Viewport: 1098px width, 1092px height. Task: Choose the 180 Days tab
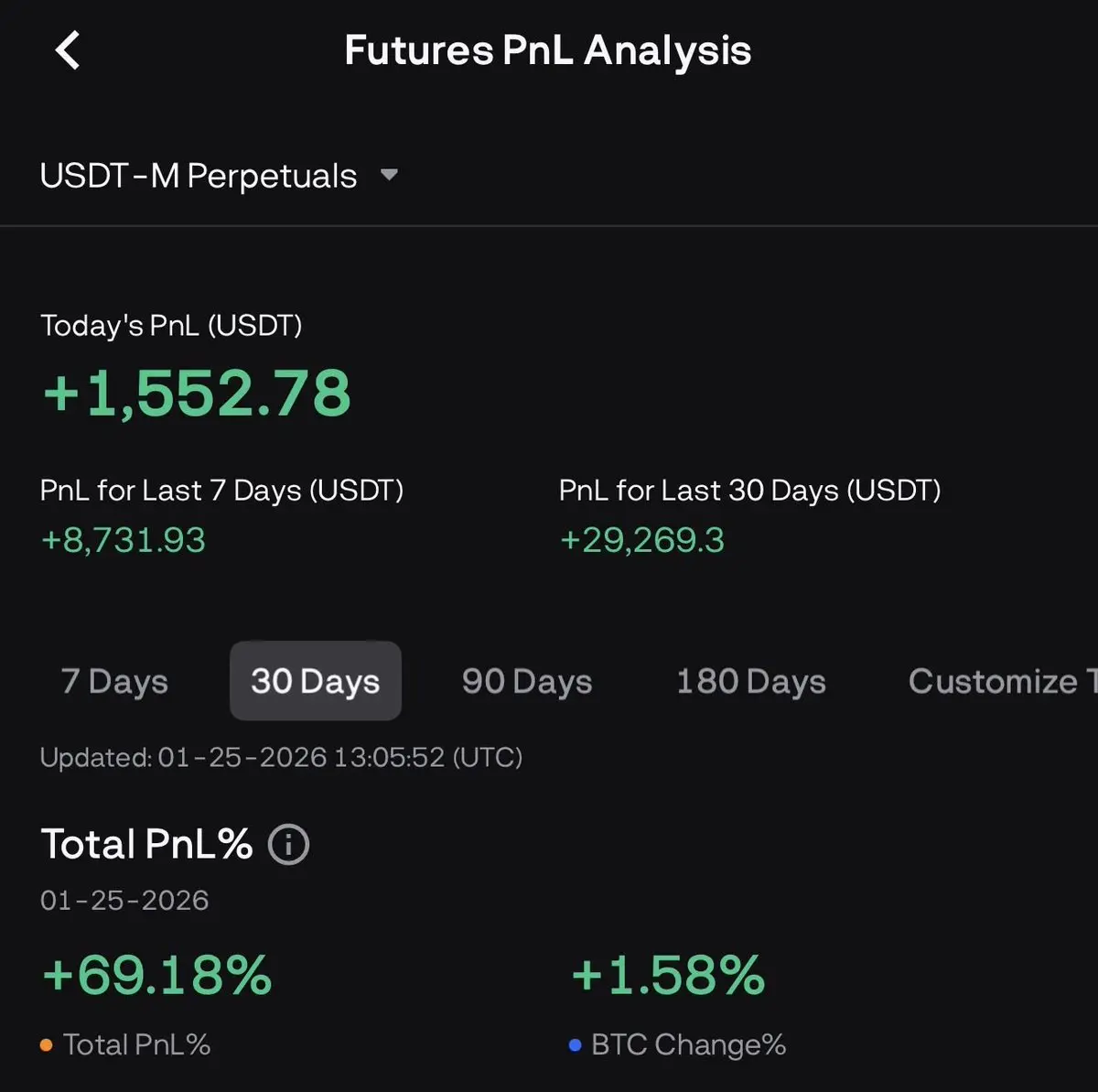pos(750,682)
